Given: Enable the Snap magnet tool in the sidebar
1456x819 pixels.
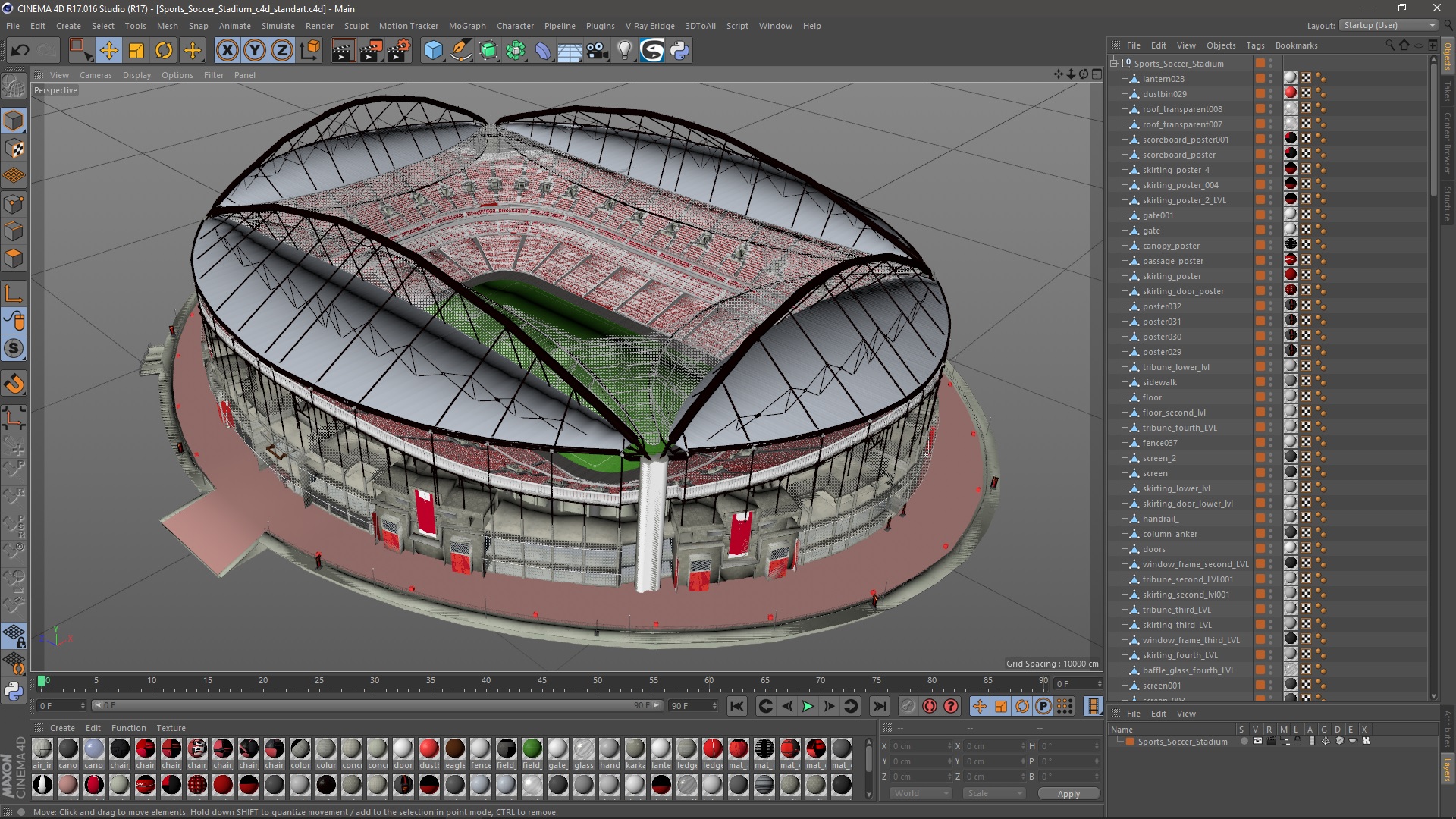Looking at the screenshot, I should (x=14, y=384).
